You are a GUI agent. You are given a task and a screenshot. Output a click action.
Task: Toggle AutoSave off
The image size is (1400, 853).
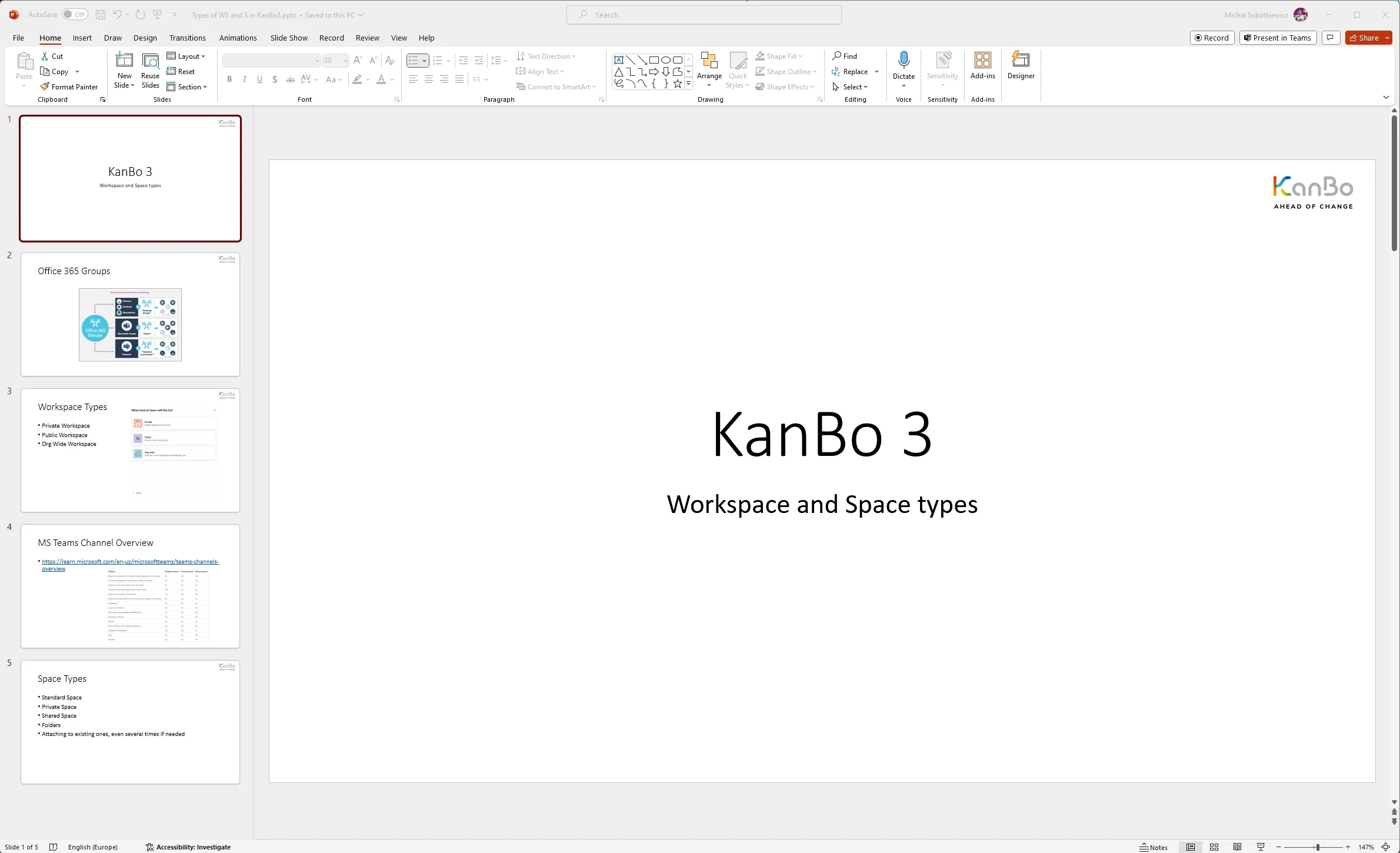click(x=75, y=14)
